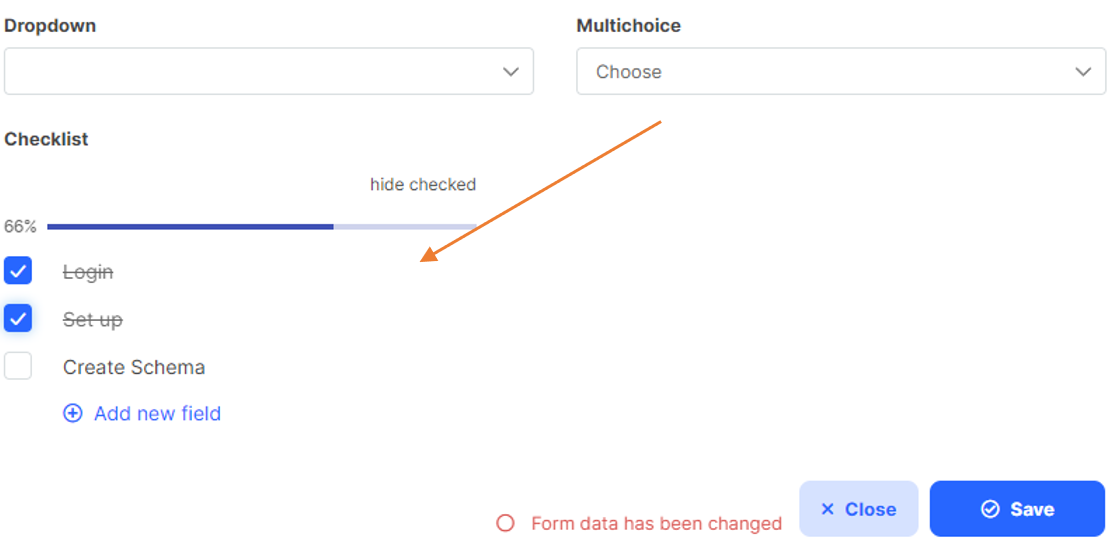
Task: Click the Add new field link text
Action: pos(158,414)
